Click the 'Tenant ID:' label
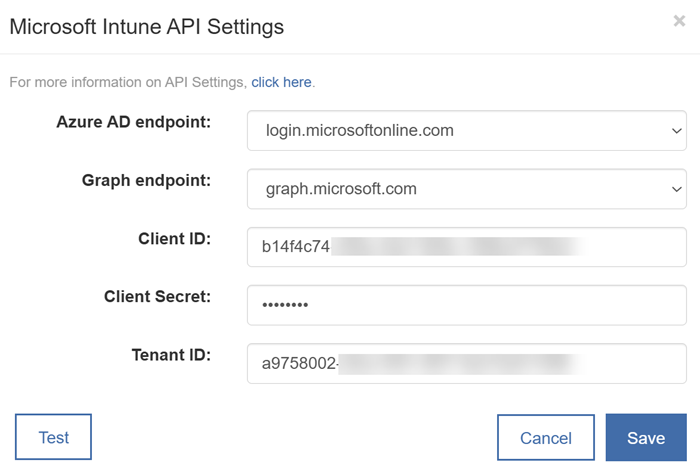This screenshot has height=470, width=700. click(x=171, y=355)
